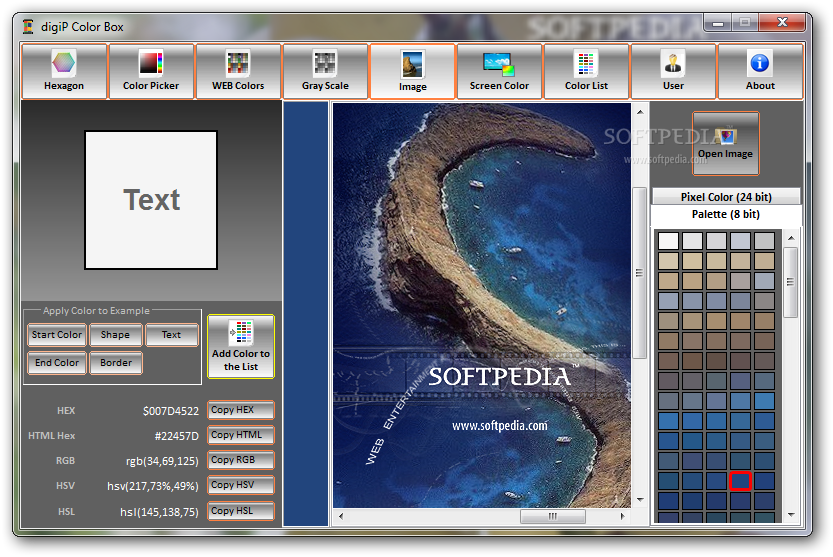Apply color as Start Color
This screenshot has height=557, width=833.
[57, 335]
